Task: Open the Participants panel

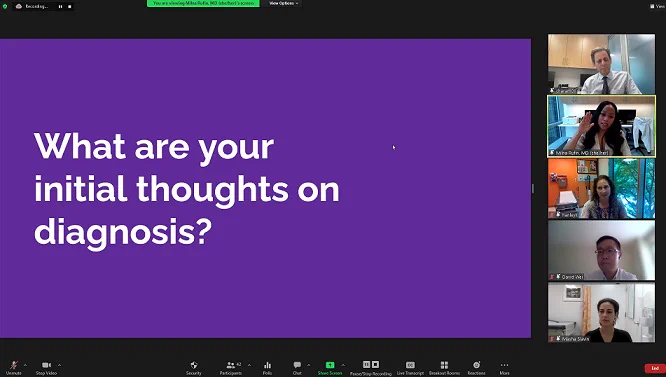Action: click(x=231, y=367)
